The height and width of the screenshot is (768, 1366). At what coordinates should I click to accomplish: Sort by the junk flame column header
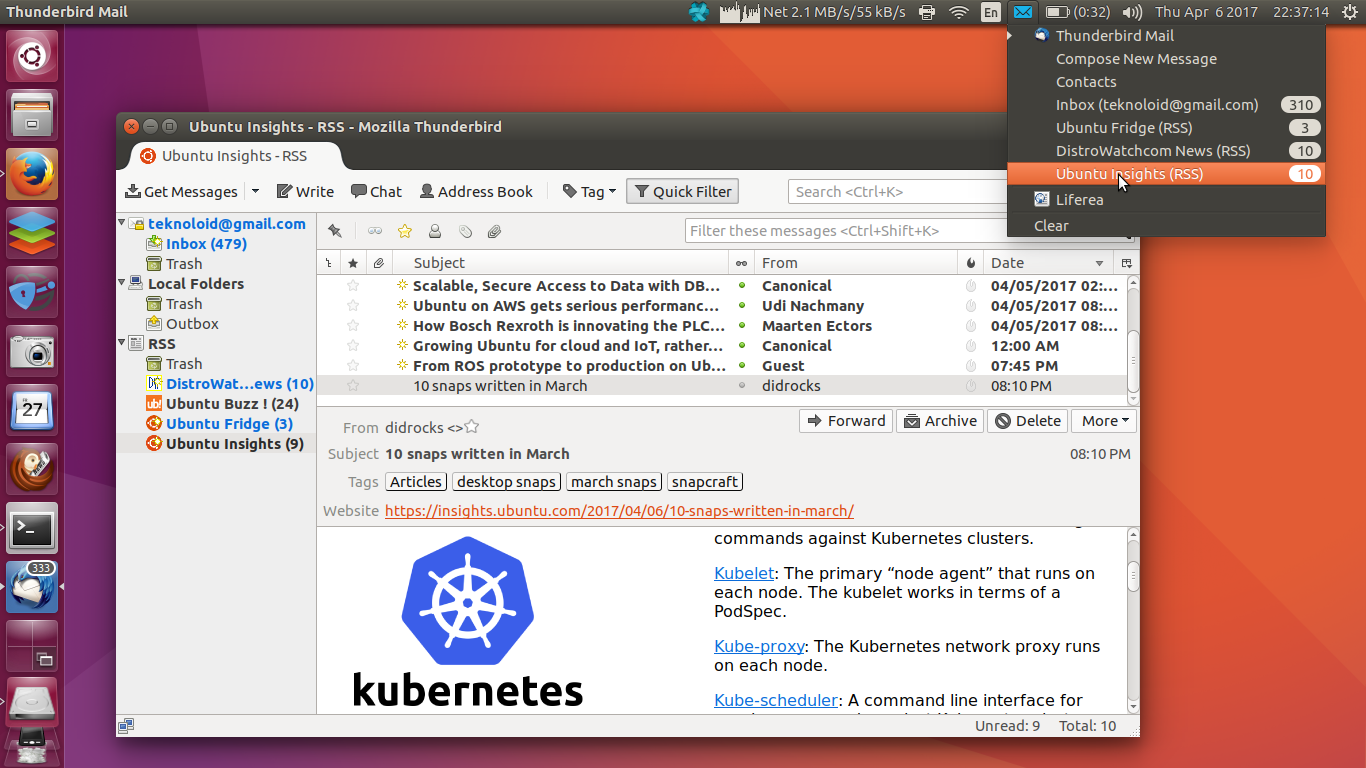[x=970, y=263]
